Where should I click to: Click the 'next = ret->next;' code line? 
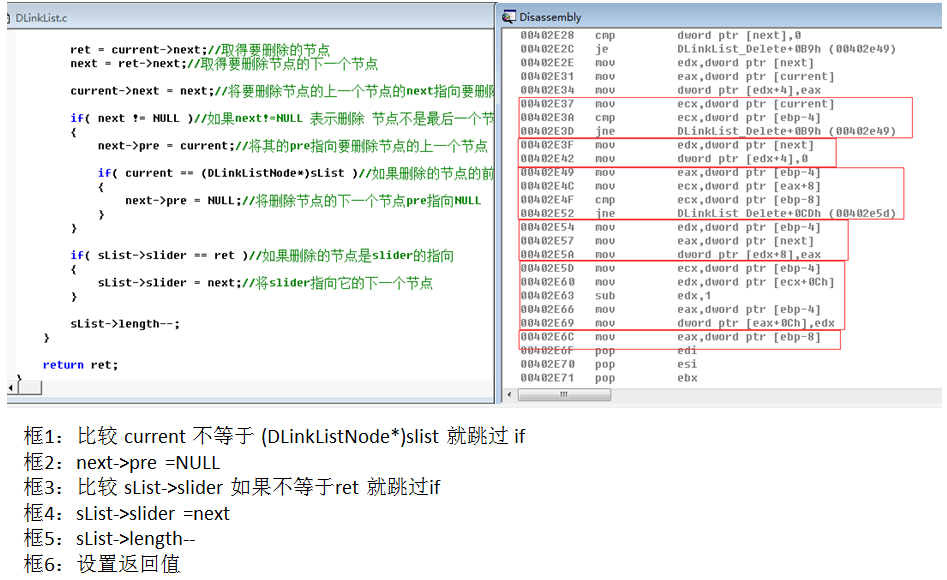point(224,63)
